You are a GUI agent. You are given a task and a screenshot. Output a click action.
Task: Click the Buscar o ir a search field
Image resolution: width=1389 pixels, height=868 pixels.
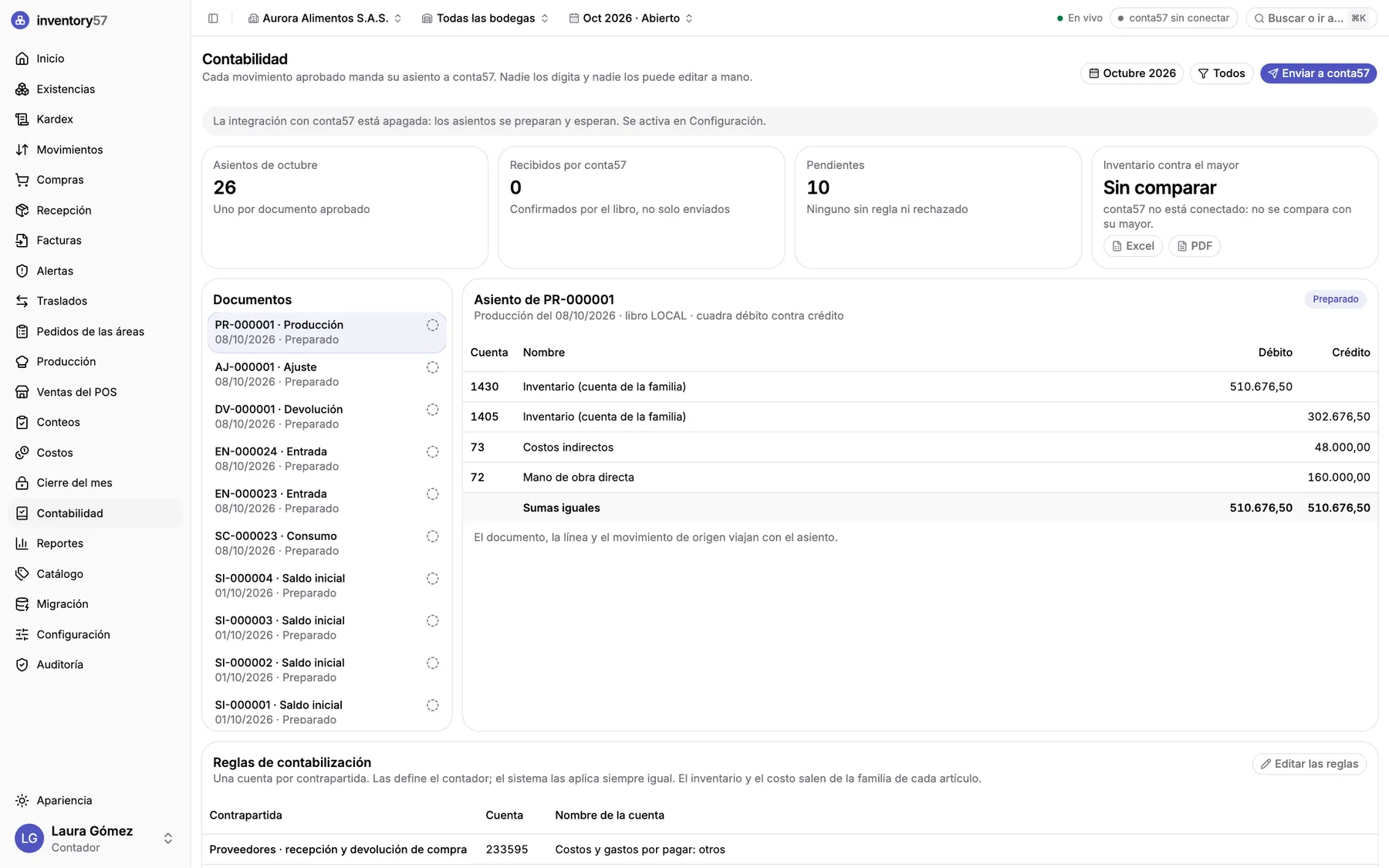click(x=1310, y=19)
